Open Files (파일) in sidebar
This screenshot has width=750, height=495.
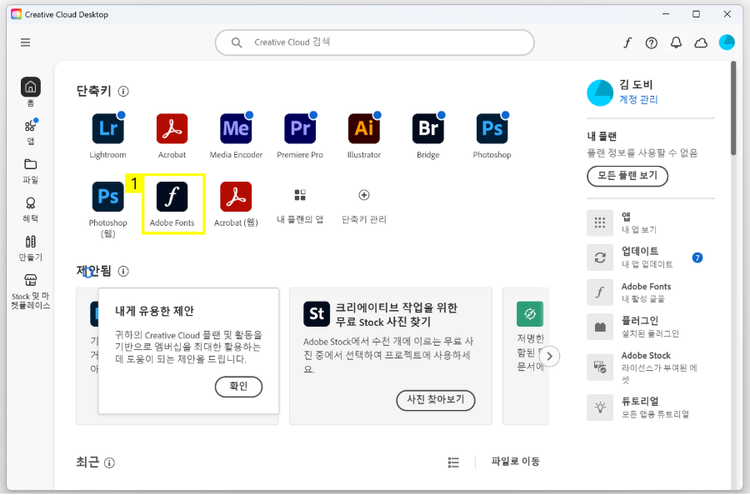pos(31,171)
